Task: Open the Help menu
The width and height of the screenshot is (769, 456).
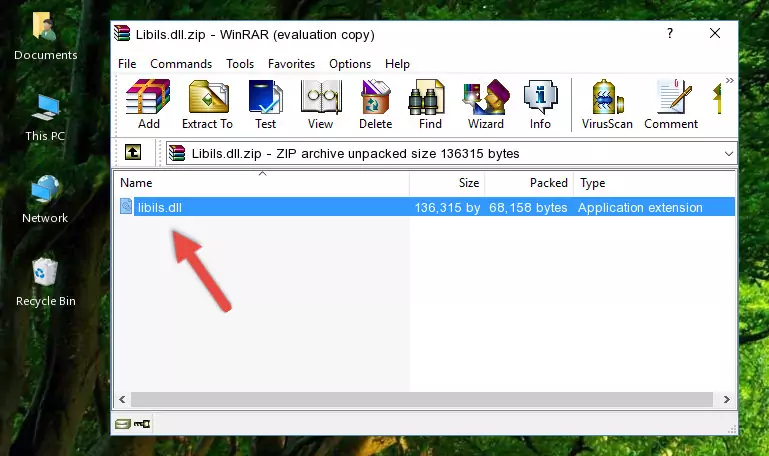Action: [x=397, y=64]
